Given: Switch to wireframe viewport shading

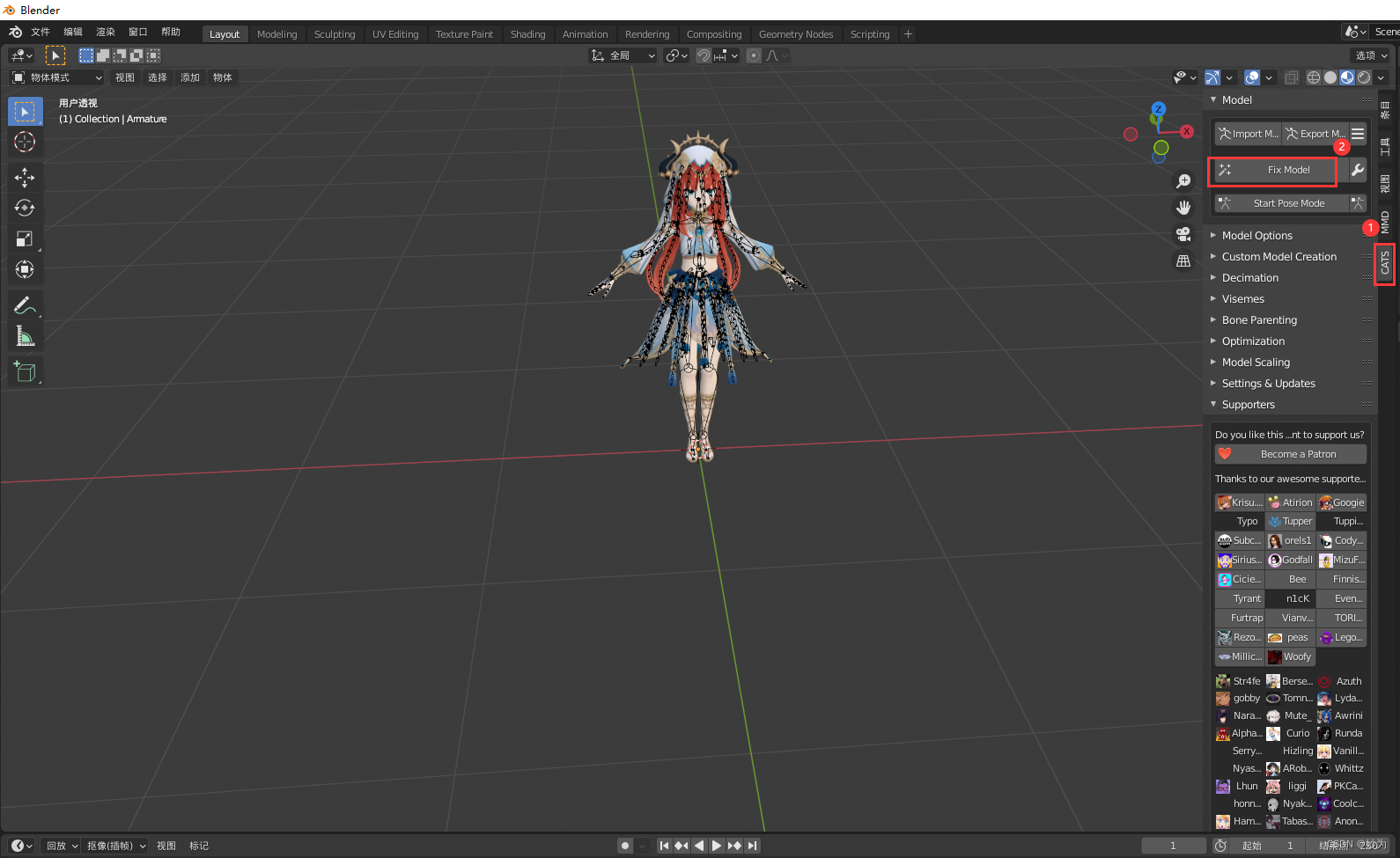Looking at the screenshot, I should [x=1314, y=77].
